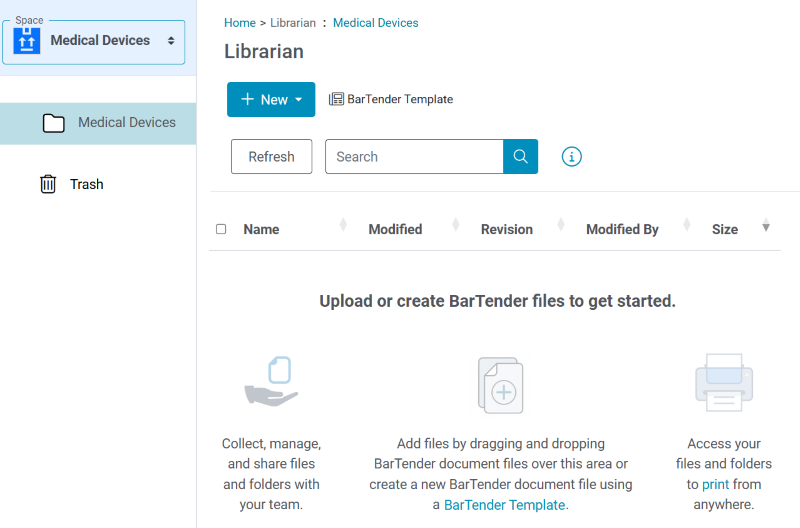Open Medical Devices breadcrumb link
Image resolution: width=800 pixels, height=528 pixels.
(376, 23)
